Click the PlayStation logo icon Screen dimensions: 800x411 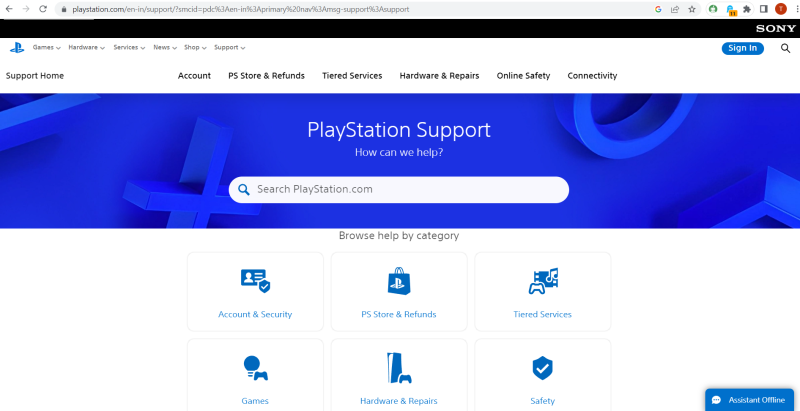point(17,48)
